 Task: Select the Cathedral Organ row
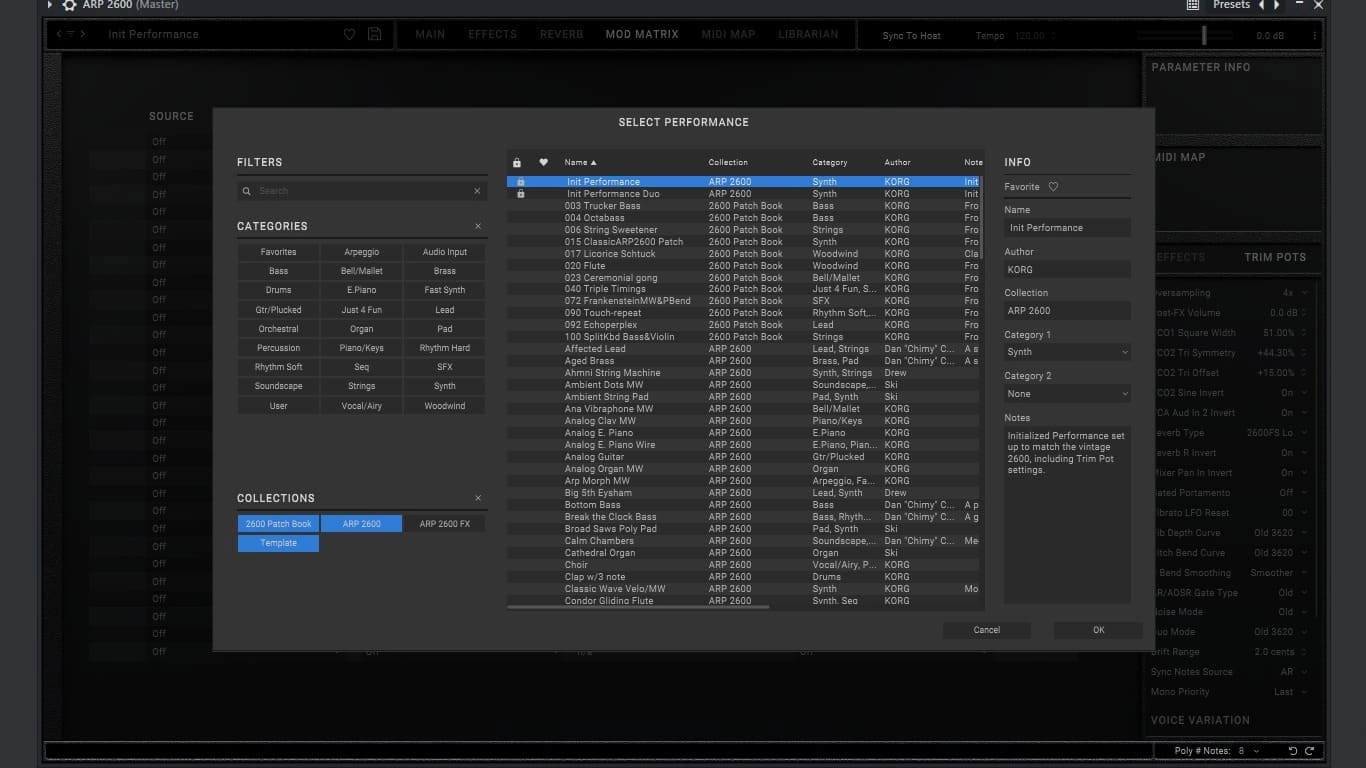743,553
